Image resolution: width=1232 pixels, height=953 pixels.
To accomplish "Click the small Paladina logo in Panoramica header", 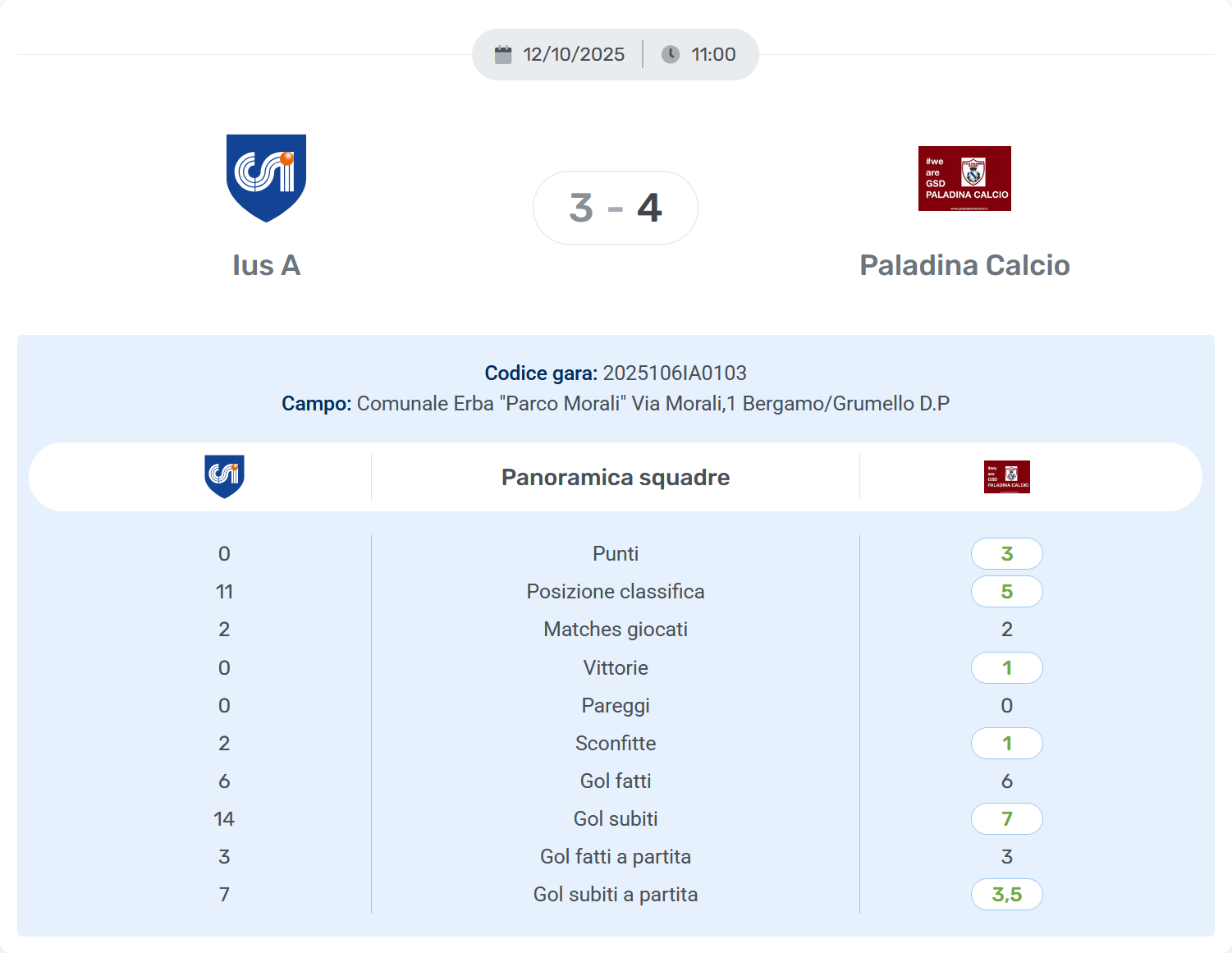I will click(1006, 477).
